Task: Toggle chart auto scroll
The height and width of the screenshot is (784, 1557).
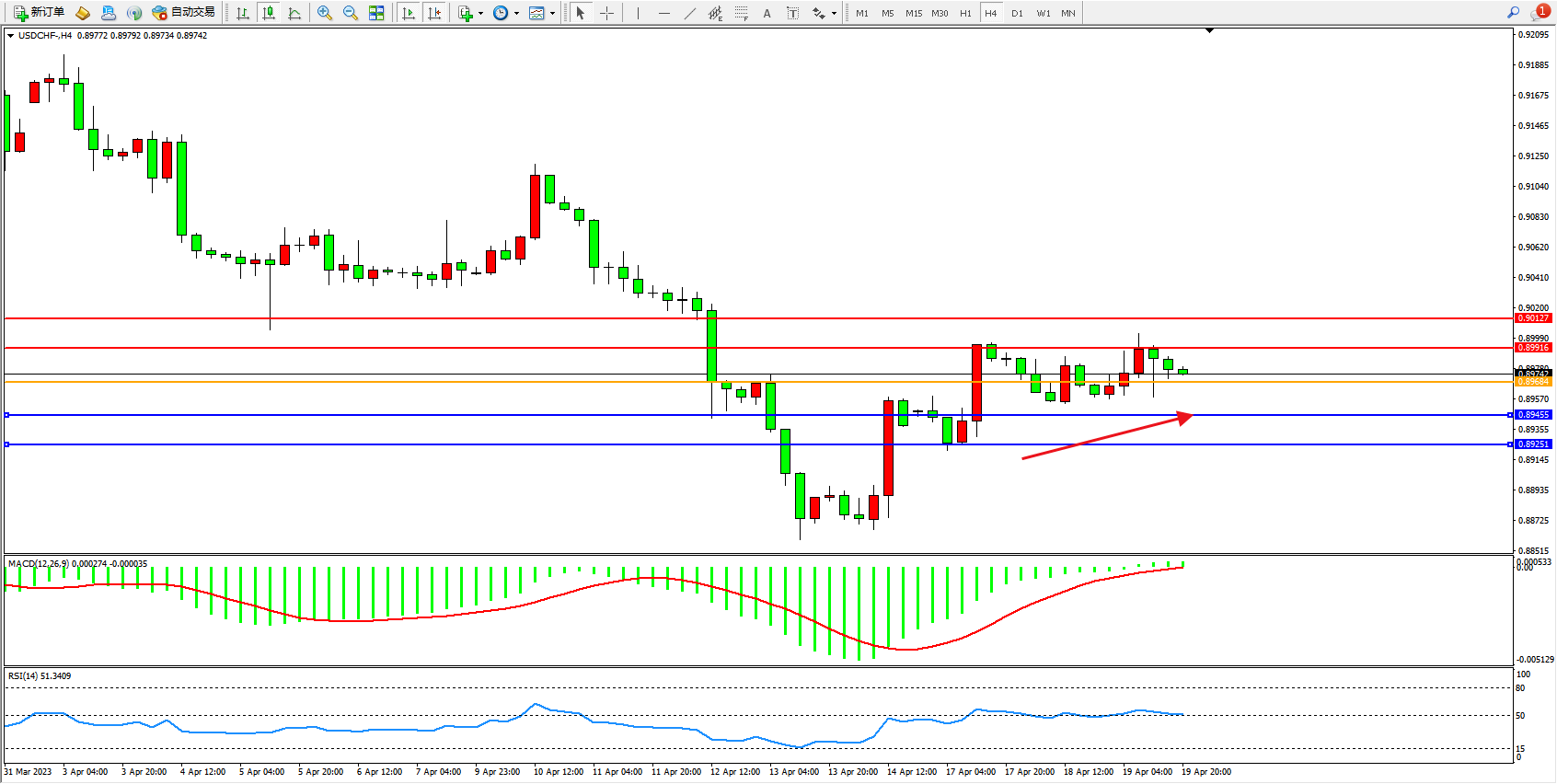Action: pos(409,13)
